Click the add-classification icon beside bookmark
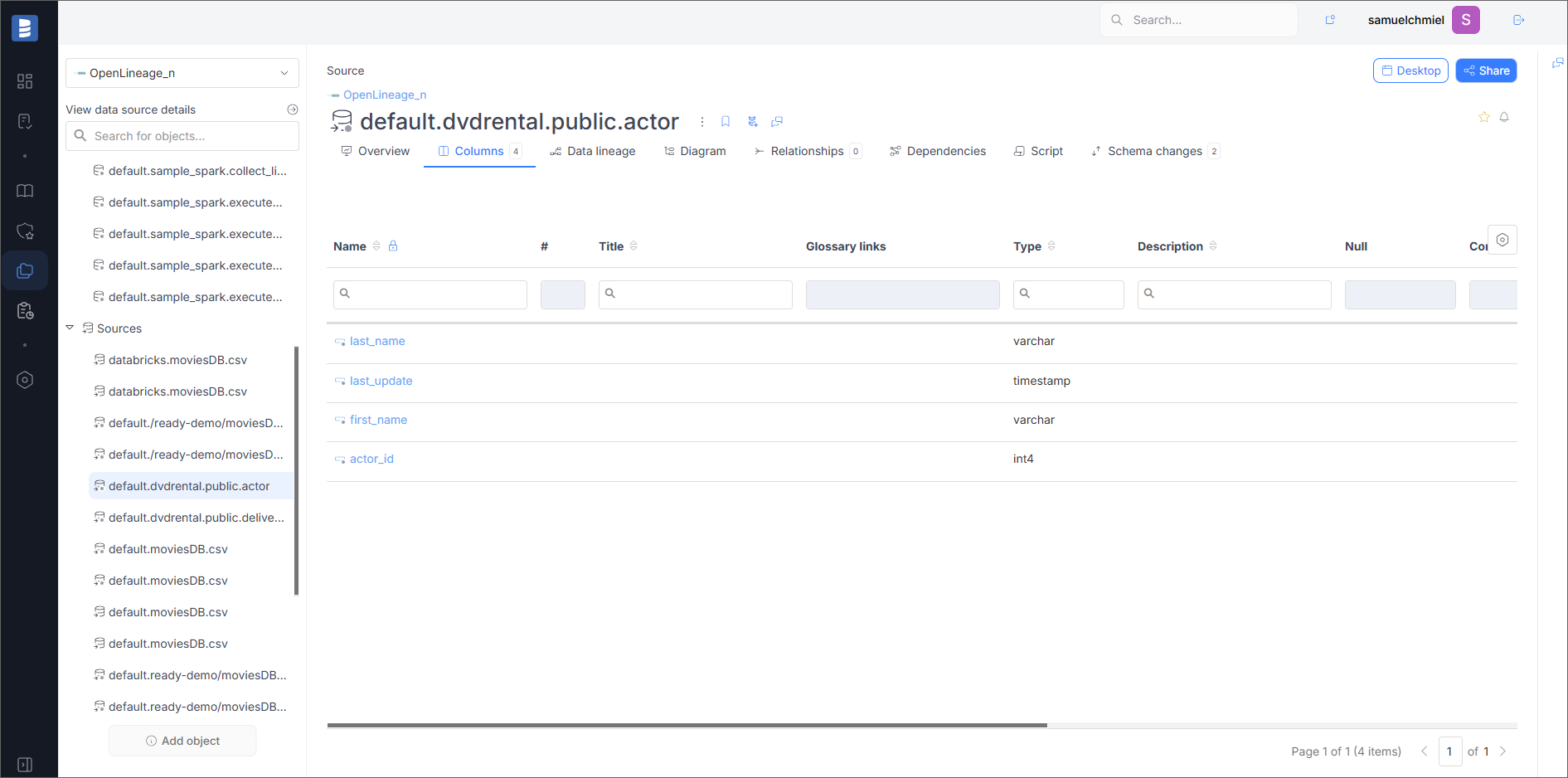Image resolution: width=1568 pixels, height=778 pixels. pos(752,122)
